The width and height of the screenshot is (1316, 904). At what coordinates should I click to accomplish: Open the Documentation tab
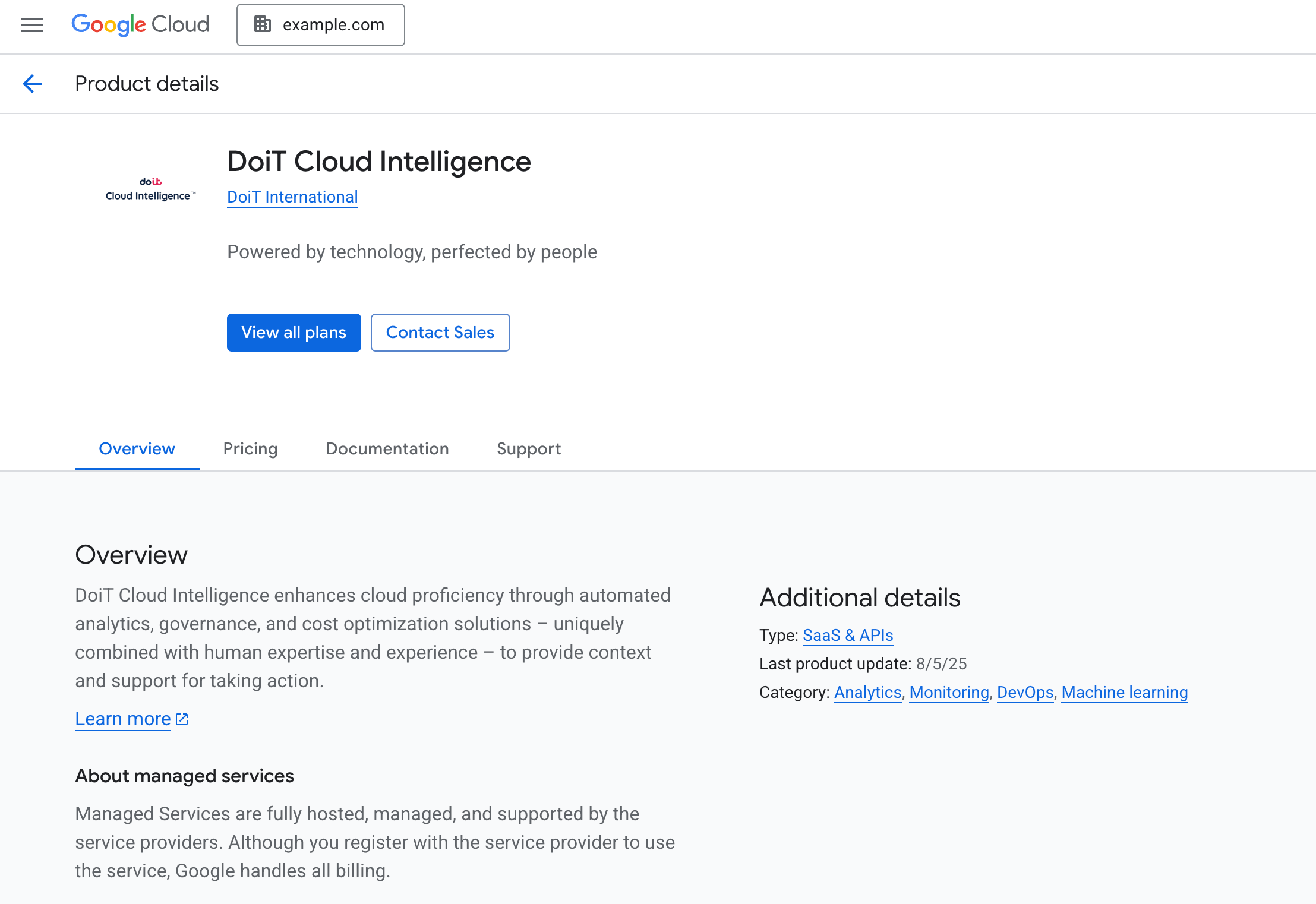click(x=387, y=449)
